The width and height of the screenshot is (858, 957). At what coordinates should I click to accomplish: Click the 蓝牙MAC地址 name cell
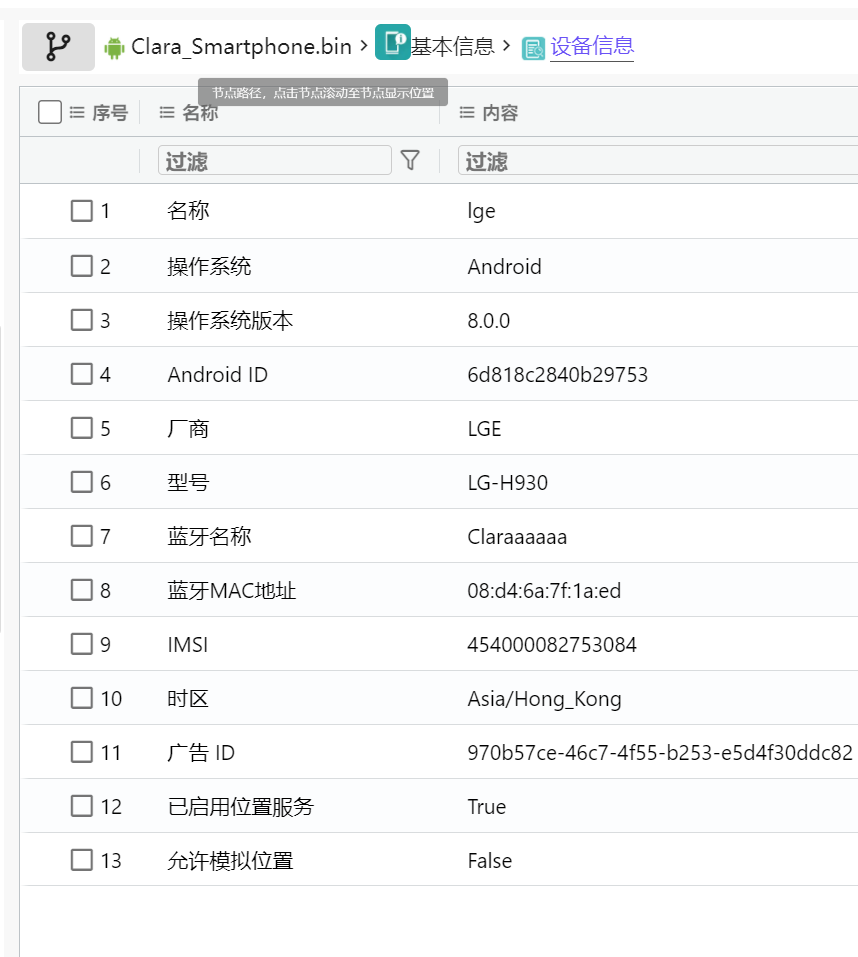(x=232, y=591)
